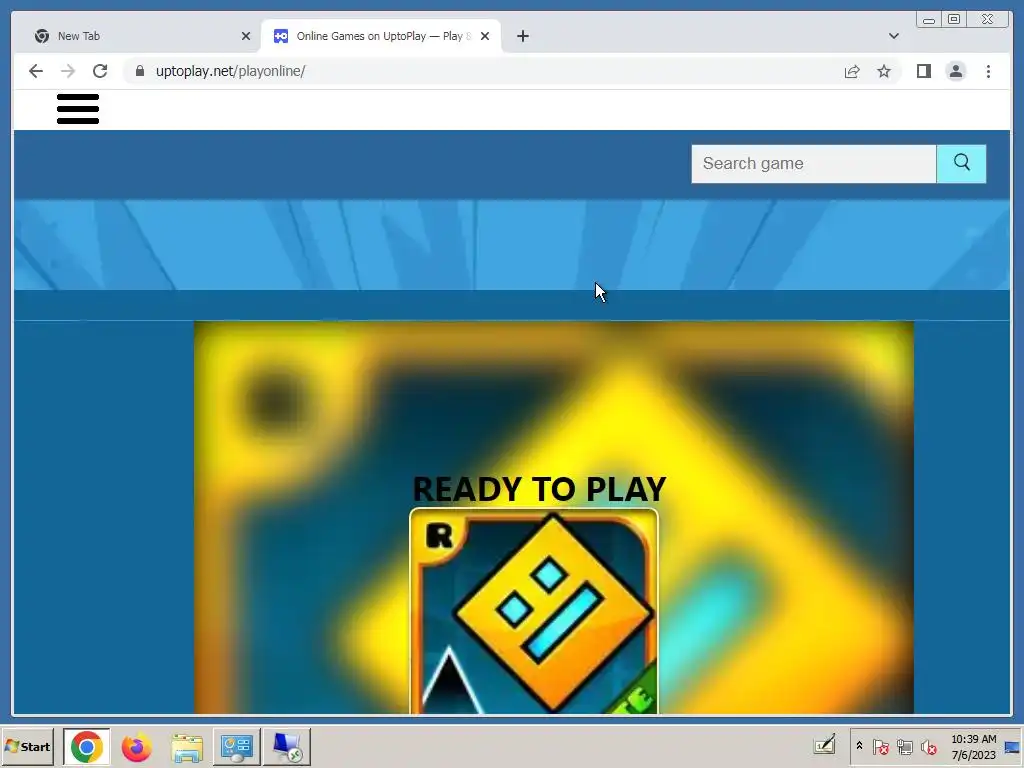Click the volume speaker tray icon

(x=929, y=746)
